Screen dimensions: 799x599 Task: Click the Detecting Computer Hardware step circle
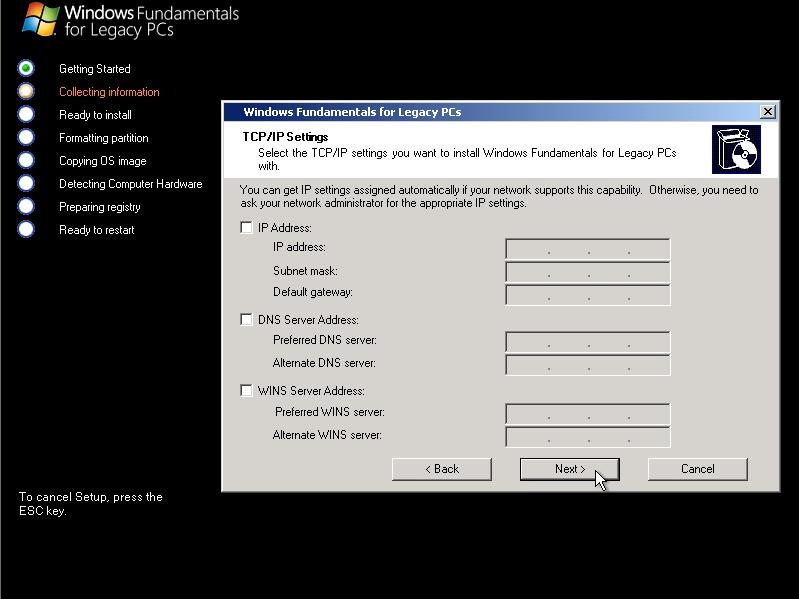(26, 183)
